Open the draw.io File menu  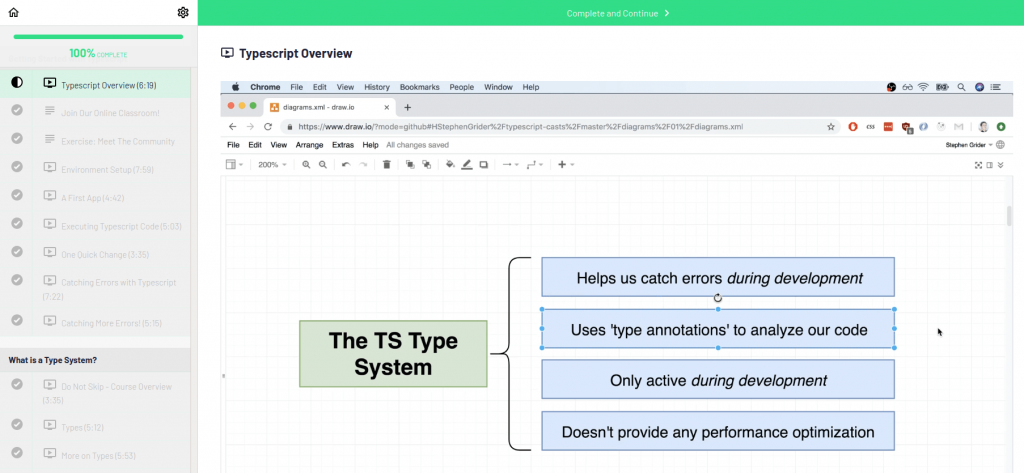(233, 145)
